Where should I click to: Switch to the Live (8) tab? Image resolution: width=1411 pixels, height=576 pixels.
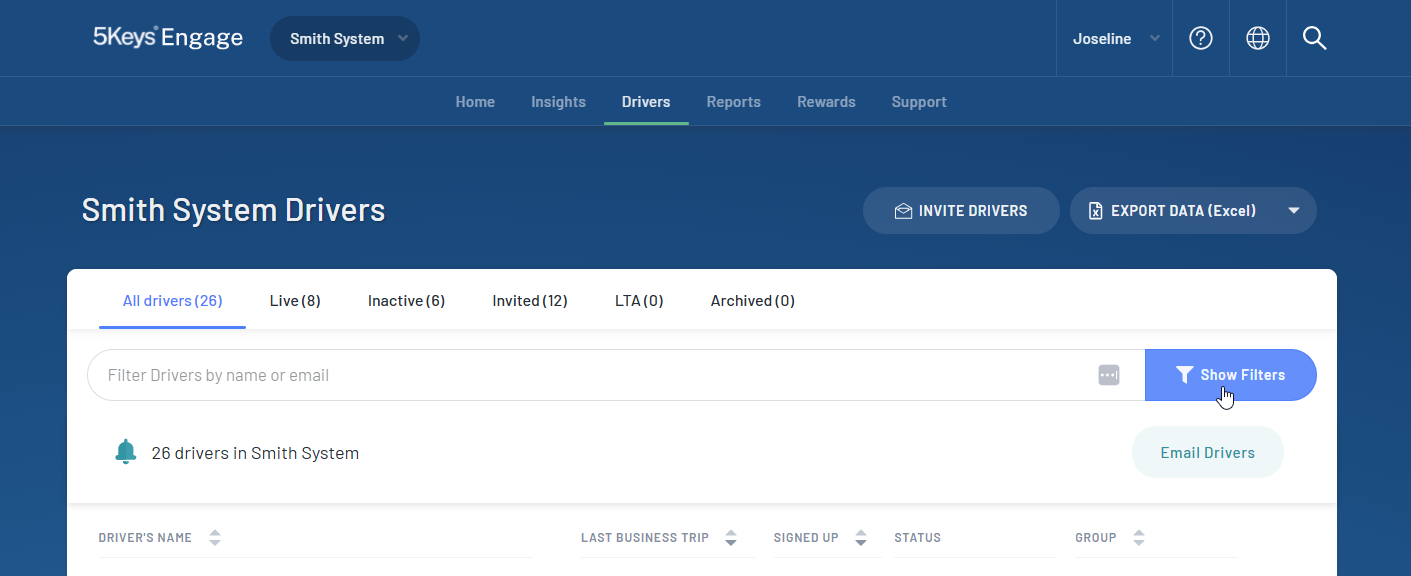click(x=295, y=301)
